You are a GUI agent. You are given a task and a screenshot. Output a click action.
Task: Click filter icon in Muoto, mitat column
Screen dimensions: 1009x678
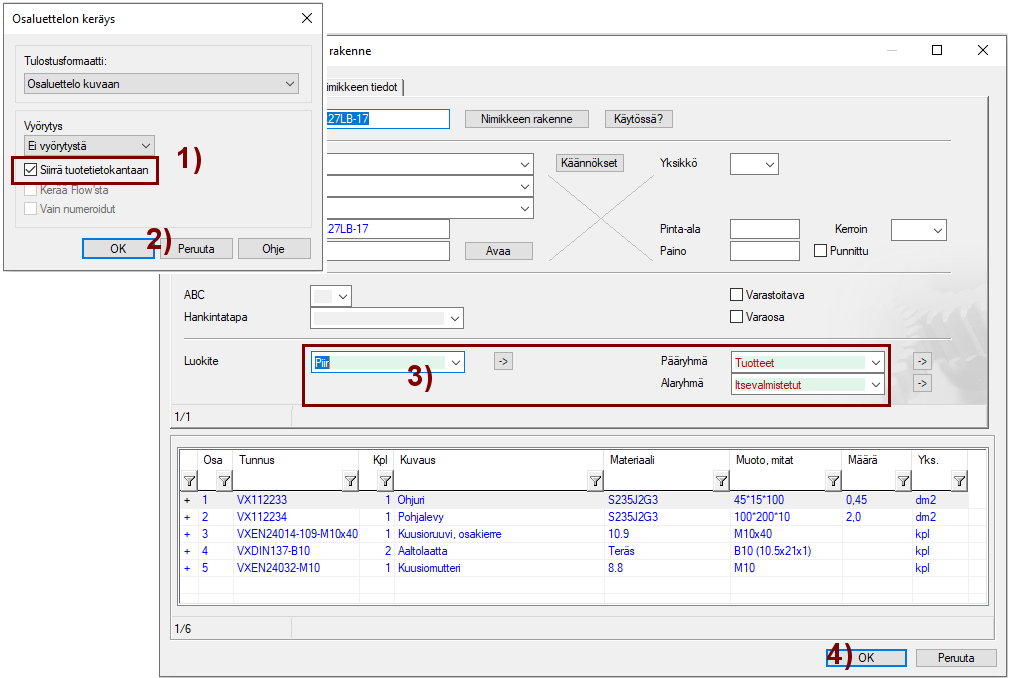pyautogui.click(x=832, y=481)
